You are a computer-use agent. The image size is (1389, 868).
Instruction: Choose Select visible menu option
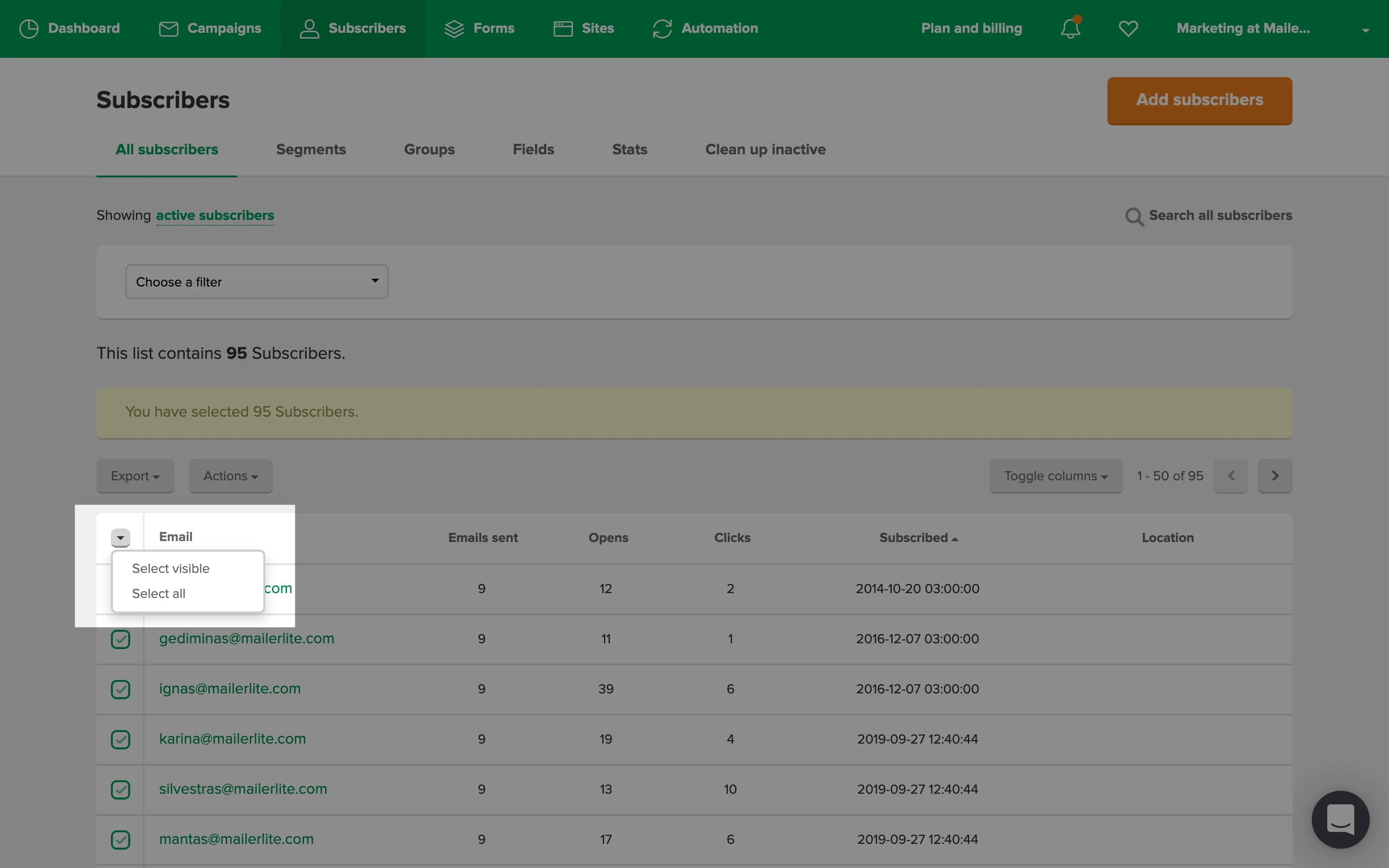(170, 569)
